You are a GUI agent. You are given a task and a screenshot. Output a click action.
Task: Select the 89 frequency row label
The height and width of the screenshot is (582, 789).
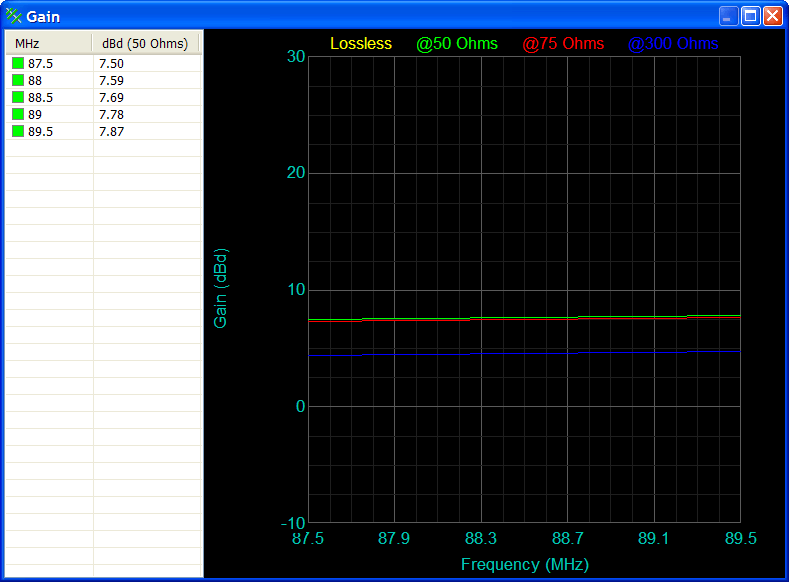coord(35,114)
